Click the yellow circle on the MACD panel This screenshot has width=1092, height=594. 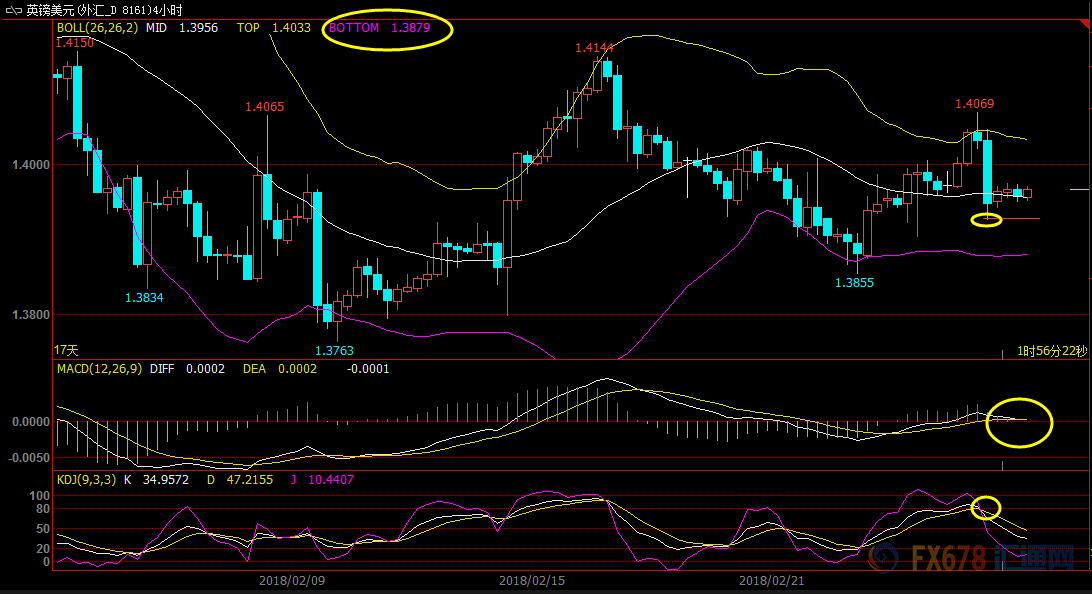[1019, 421]
